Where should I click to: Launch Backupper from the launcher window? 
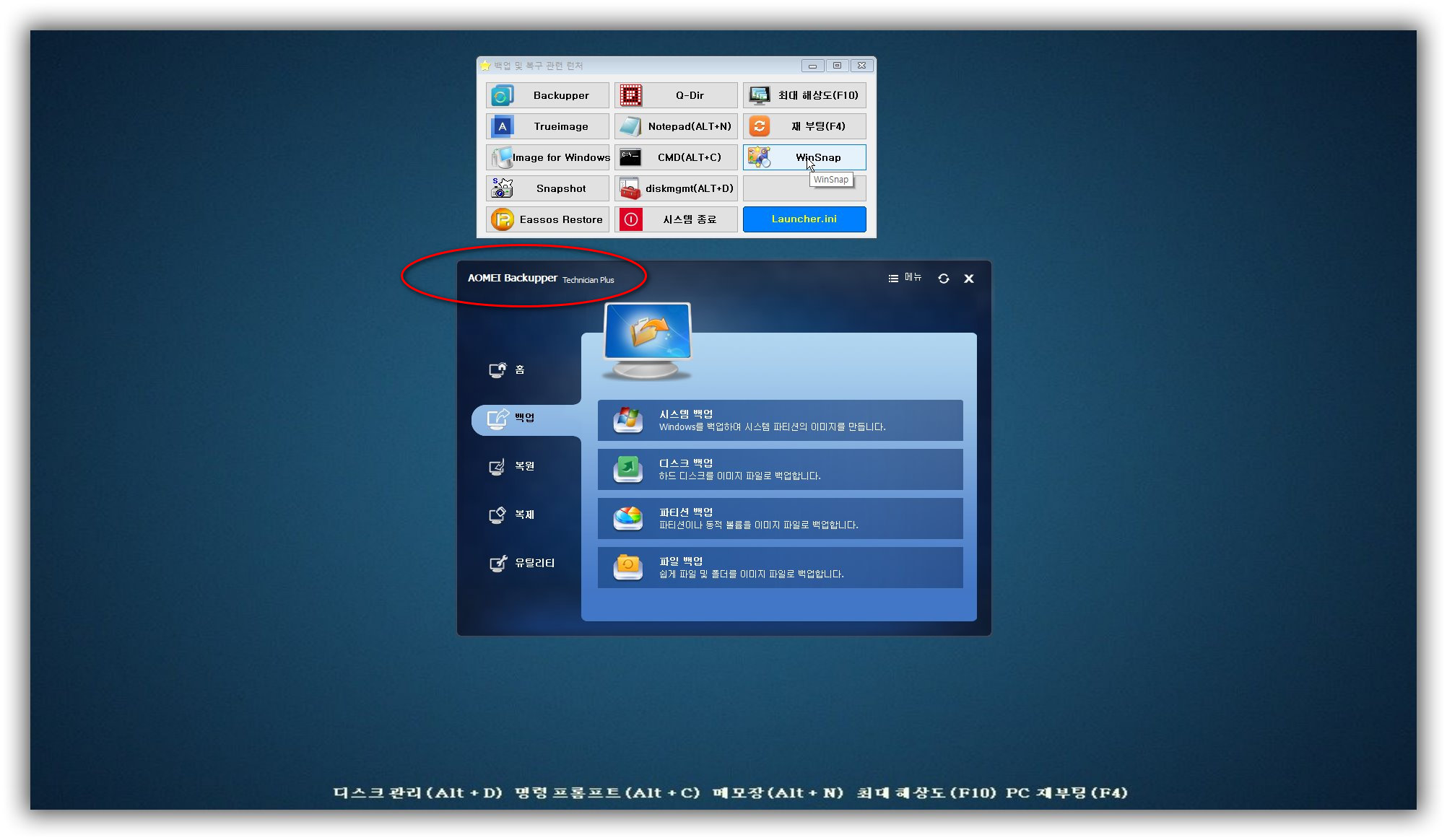pos(547,95)
